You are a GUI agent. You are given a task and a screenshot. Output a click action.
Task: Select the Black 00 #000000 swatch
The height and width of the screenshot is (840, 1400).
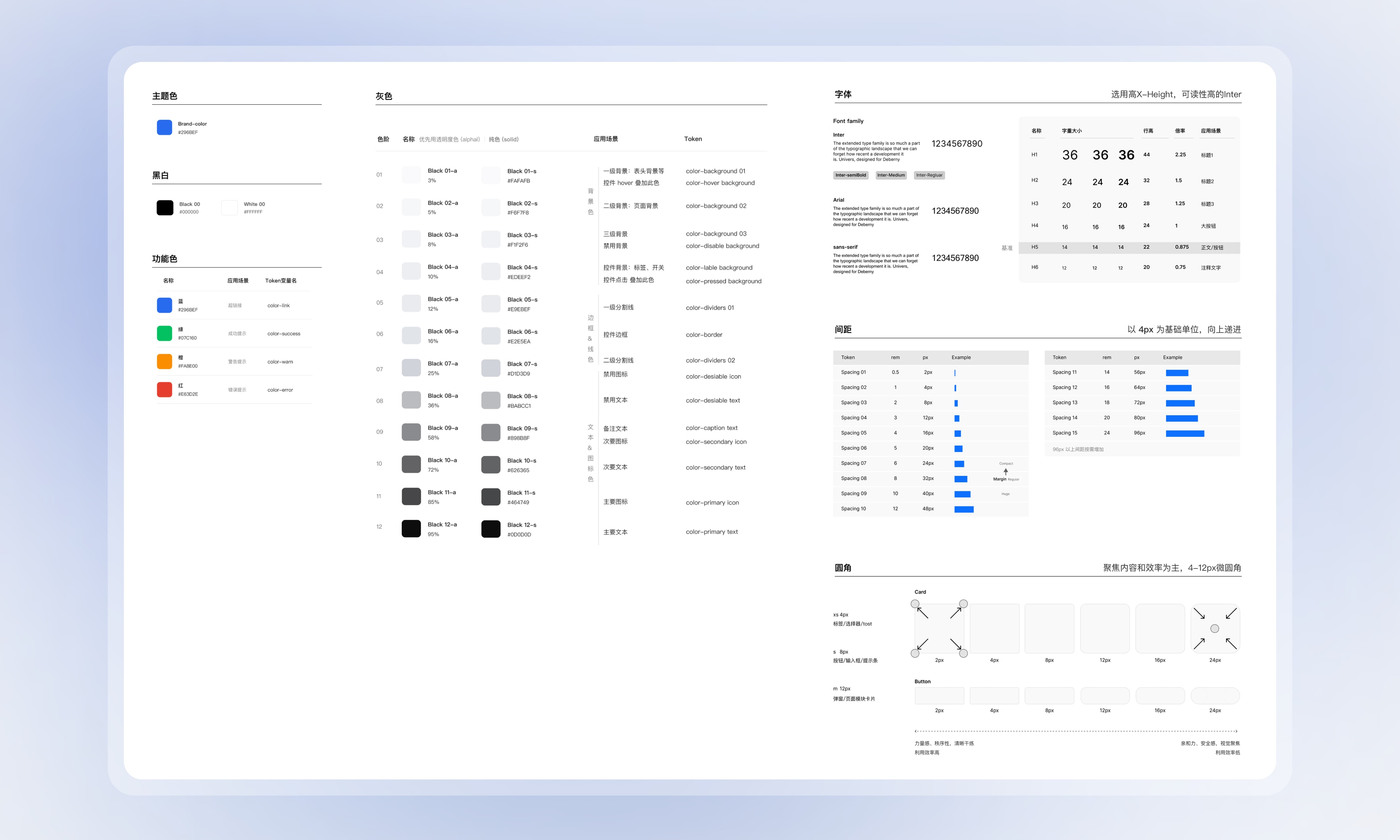tap(165, 208)
